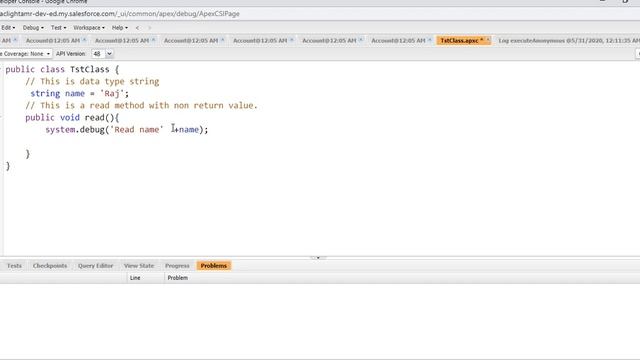The height and width of the screenshot is (360, 640).
Task: Open the Query Editor tab
Action: pos(96,266)
